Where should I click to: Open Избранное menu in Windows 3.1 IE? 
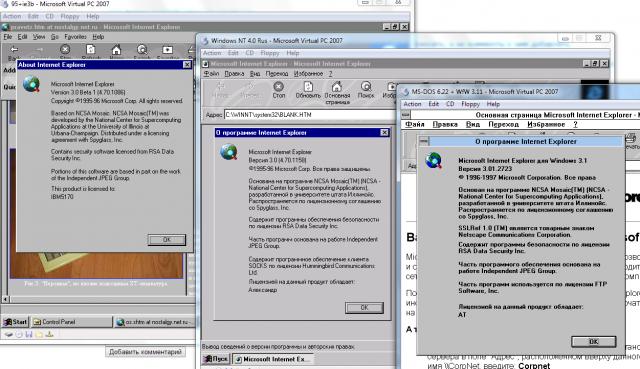pyautogui.click(x=546, y=124)
